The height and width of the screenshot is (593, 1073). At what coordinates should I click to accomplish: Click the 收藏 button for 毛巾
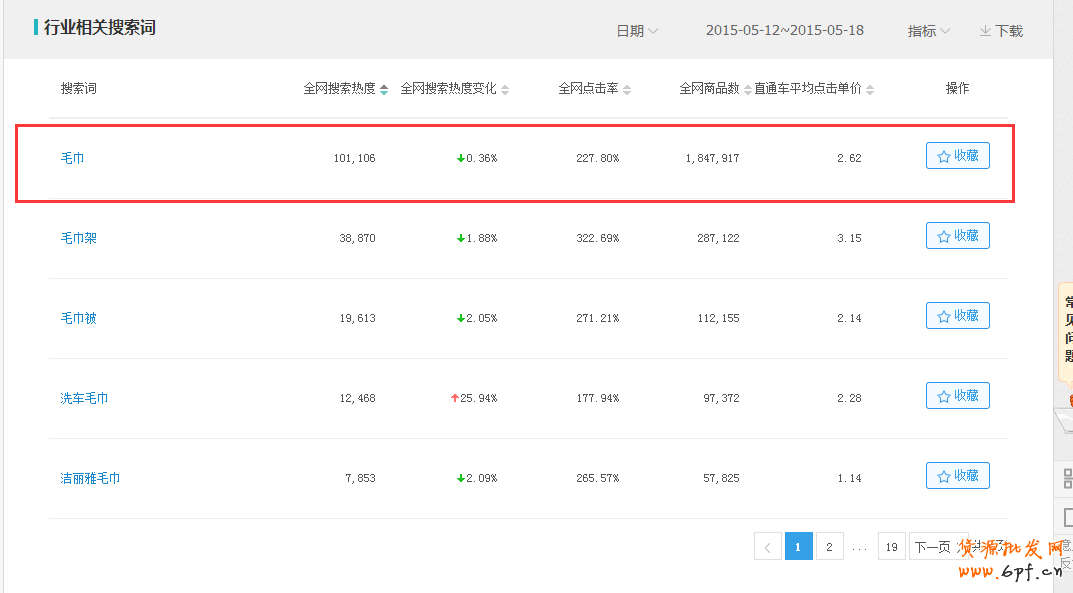pos(957,156)
